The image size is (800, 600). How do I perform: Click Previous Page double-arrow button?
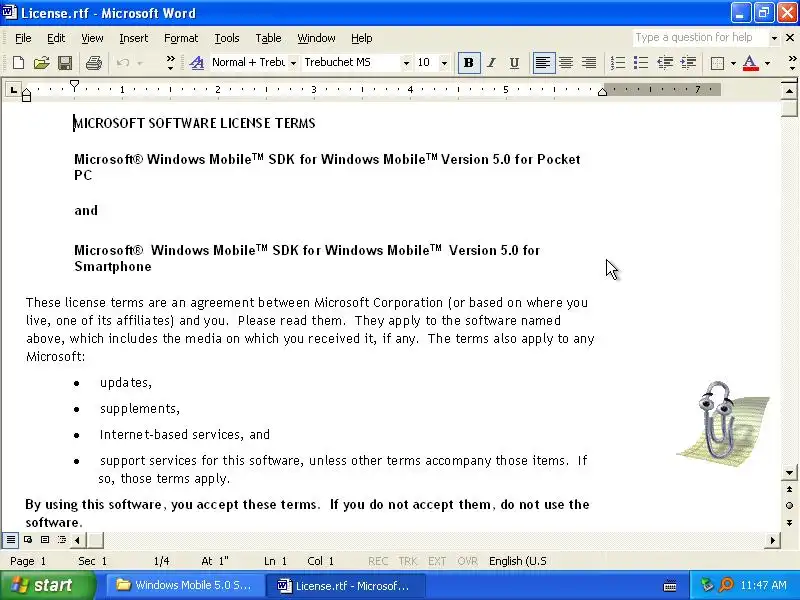coord(789,489)
